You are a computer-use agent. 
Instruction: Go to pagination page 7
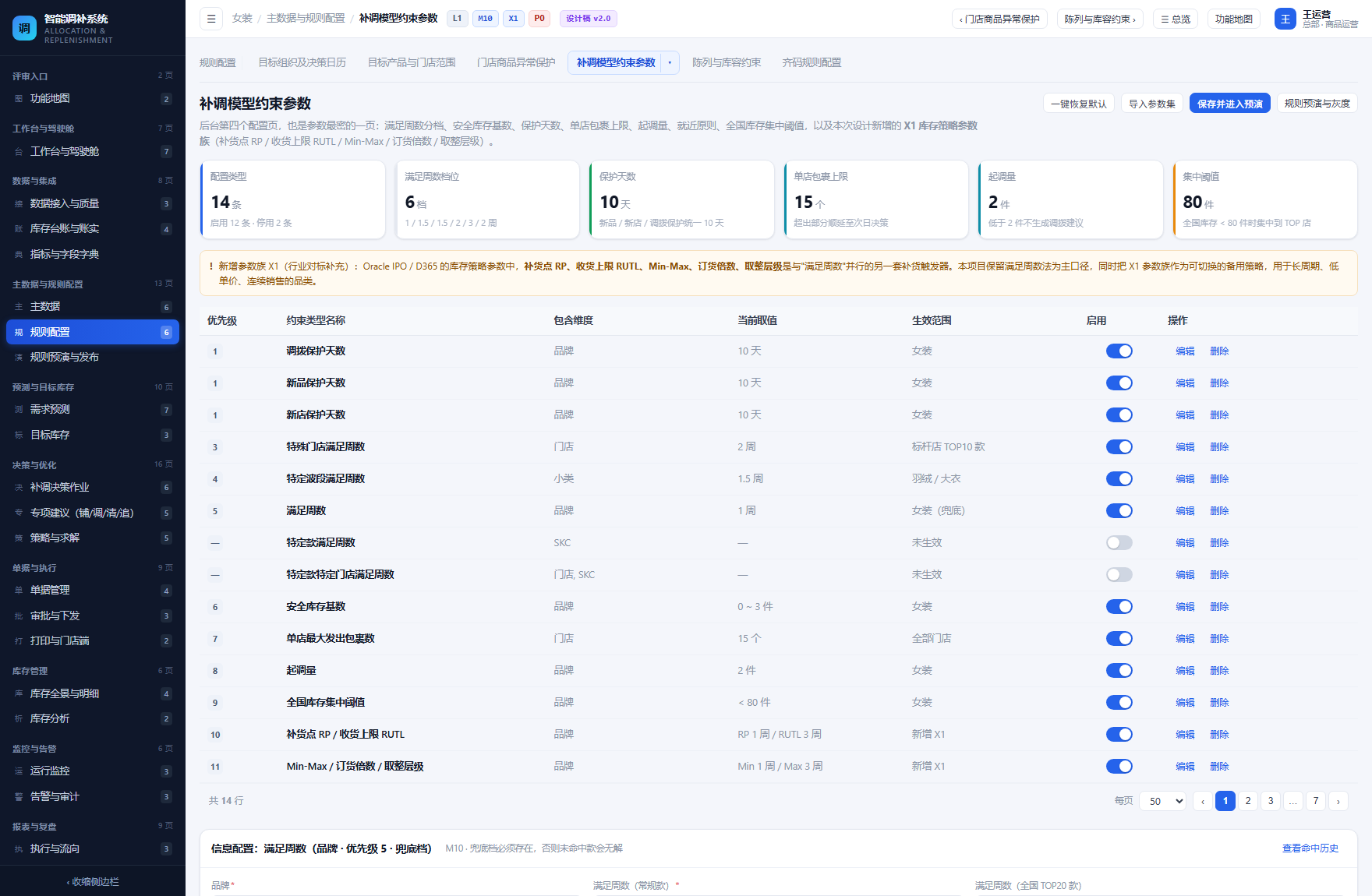click(1316, 801)
